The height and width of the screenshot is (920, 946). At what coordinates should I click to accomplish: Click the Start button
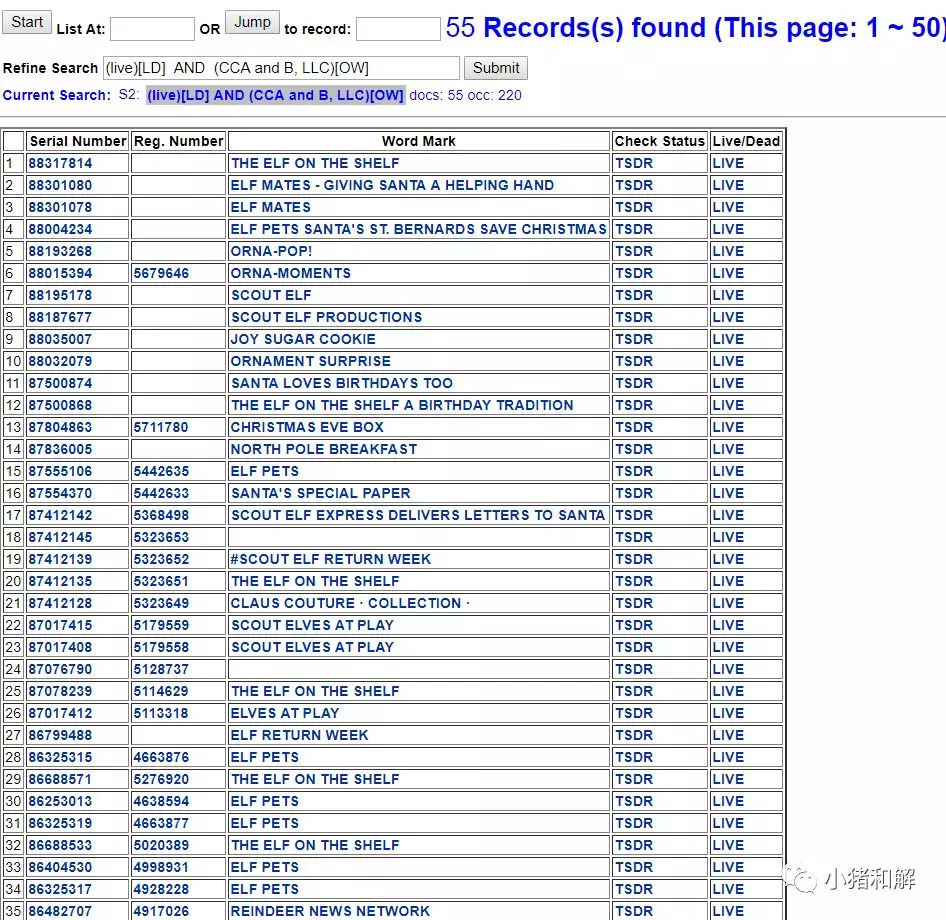27,22
